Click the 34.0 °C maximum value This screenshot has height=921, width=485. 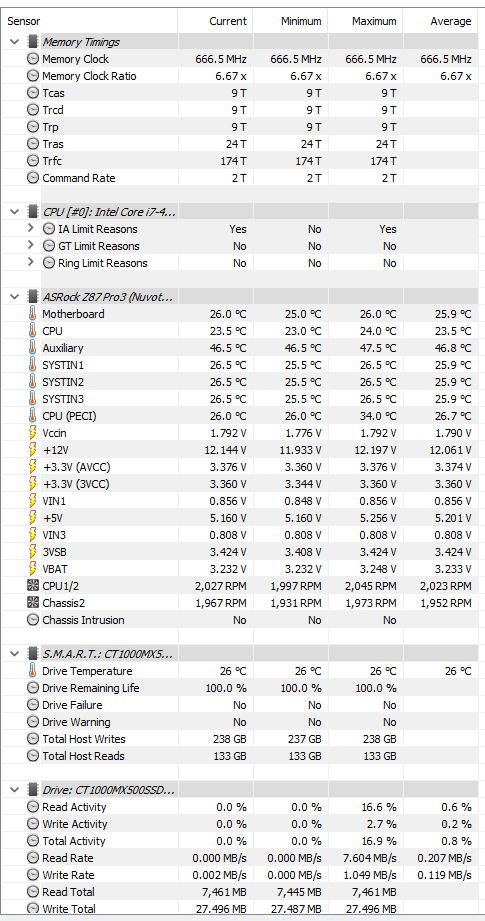point(378,416)
